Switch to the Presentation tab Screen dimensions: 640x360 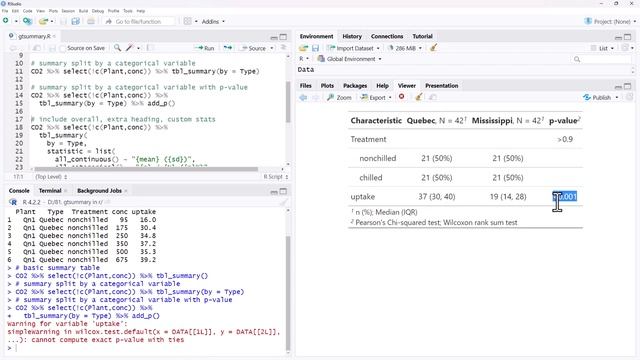pyautogui.click(x=442, y=86)
